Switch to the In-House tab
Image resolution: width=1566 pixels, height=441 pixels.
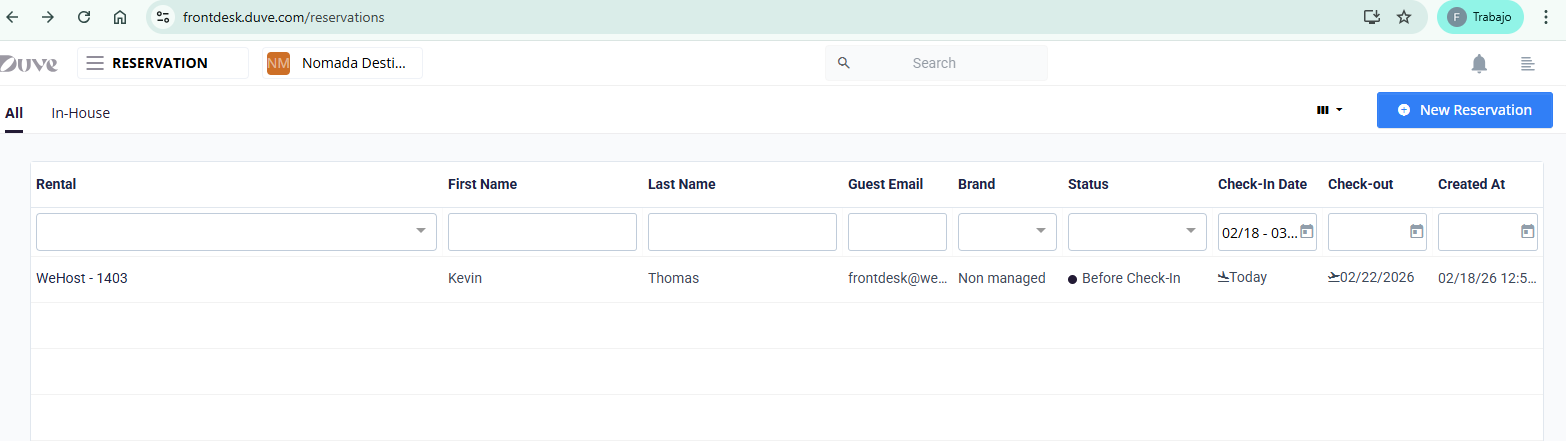pos(80,113)
